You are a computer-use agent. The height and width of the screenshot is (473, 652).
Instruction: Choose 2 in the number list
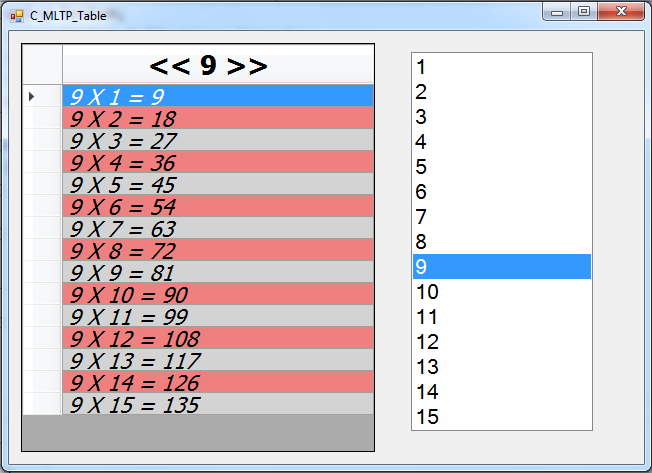pos(502,92)
